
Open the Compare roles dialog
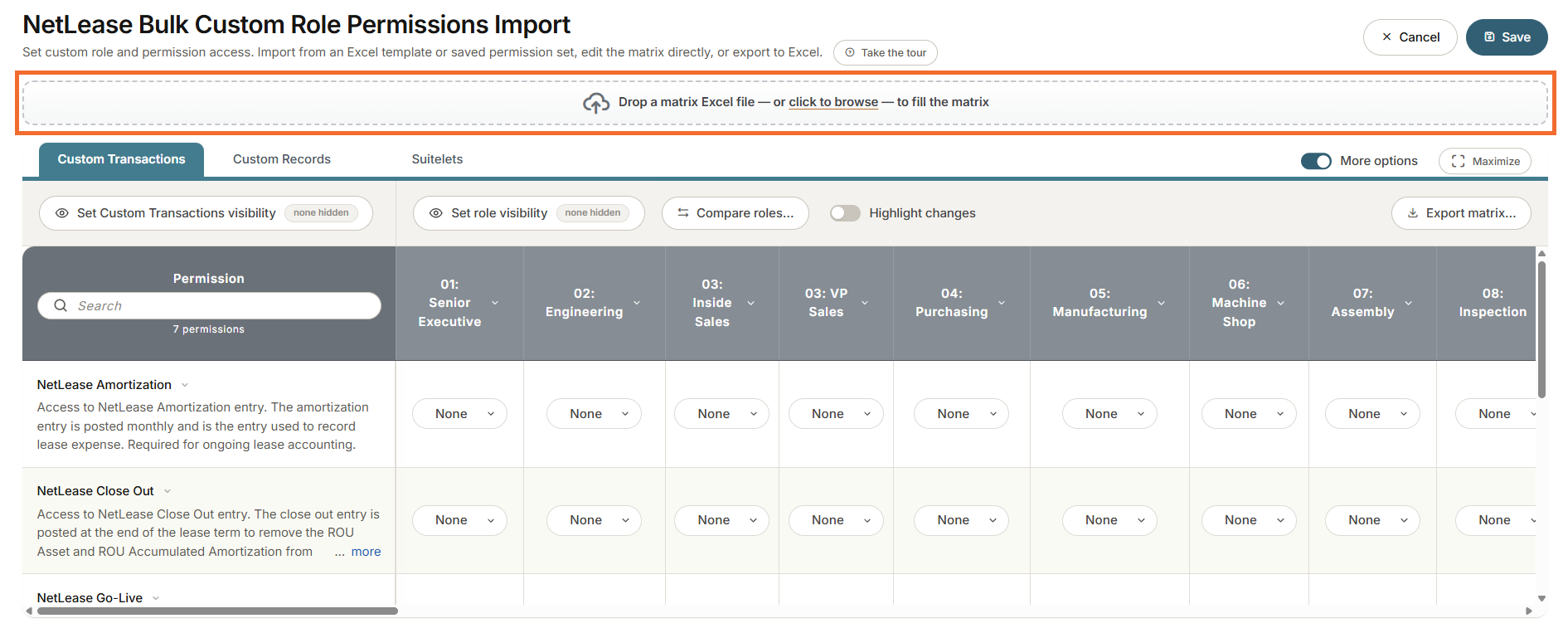pos(735,213)
